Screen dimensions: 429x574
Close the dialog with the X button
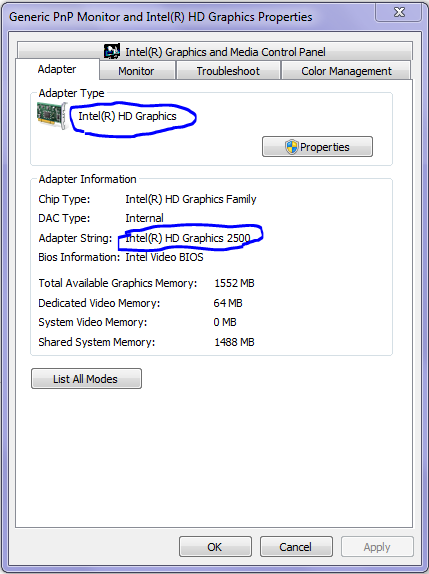coord(399,12)
